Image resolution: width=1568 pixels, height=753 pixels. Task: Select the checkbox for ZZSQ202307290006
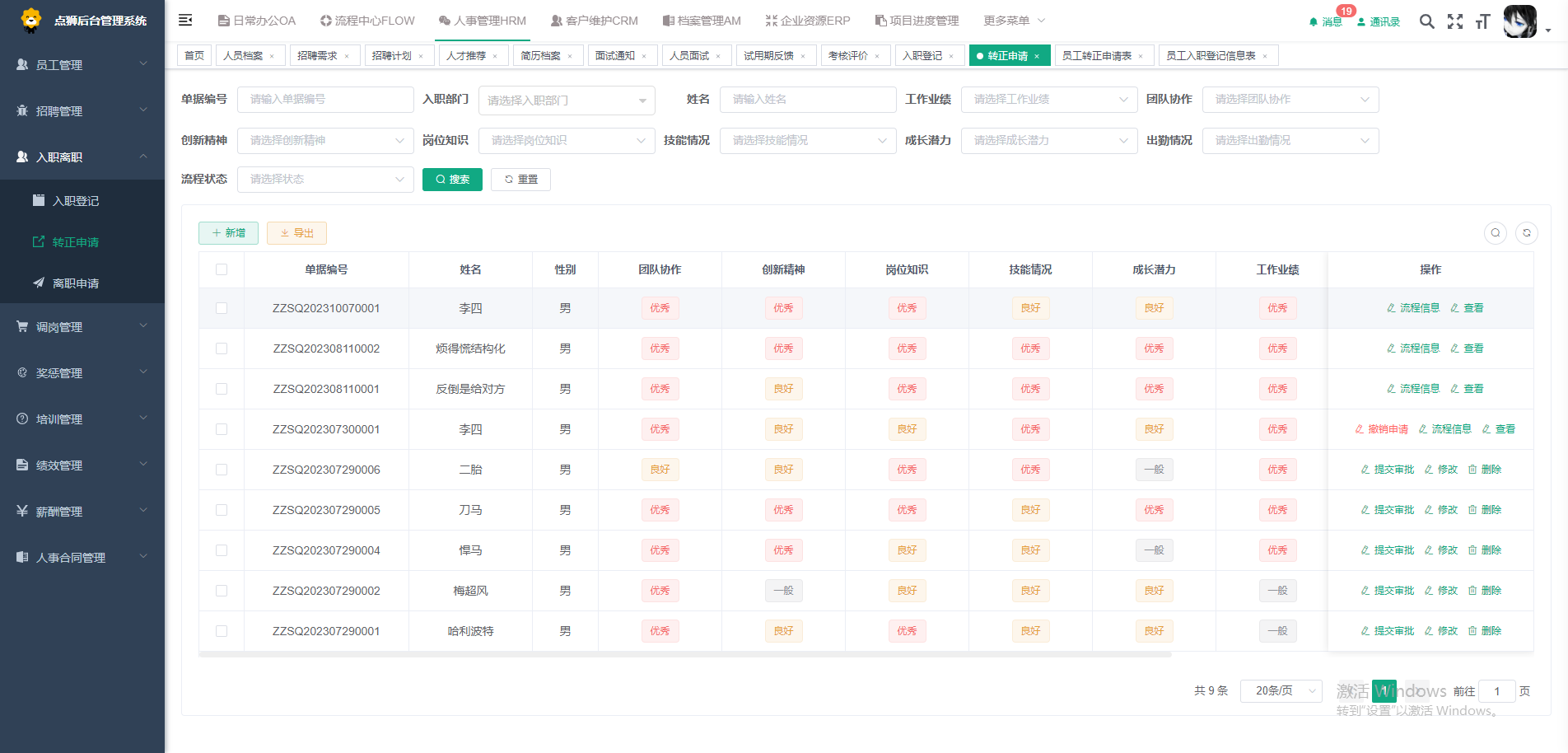coord(222,470)
